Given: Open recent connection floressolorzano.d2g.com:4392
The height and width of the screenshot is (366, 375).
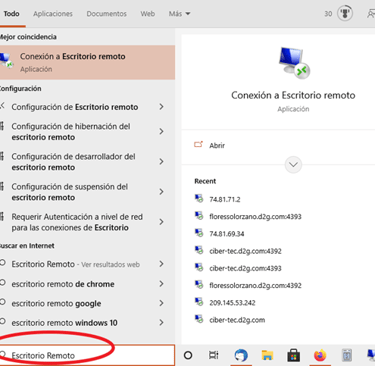Looking at the screenshot, I should 255,286.
